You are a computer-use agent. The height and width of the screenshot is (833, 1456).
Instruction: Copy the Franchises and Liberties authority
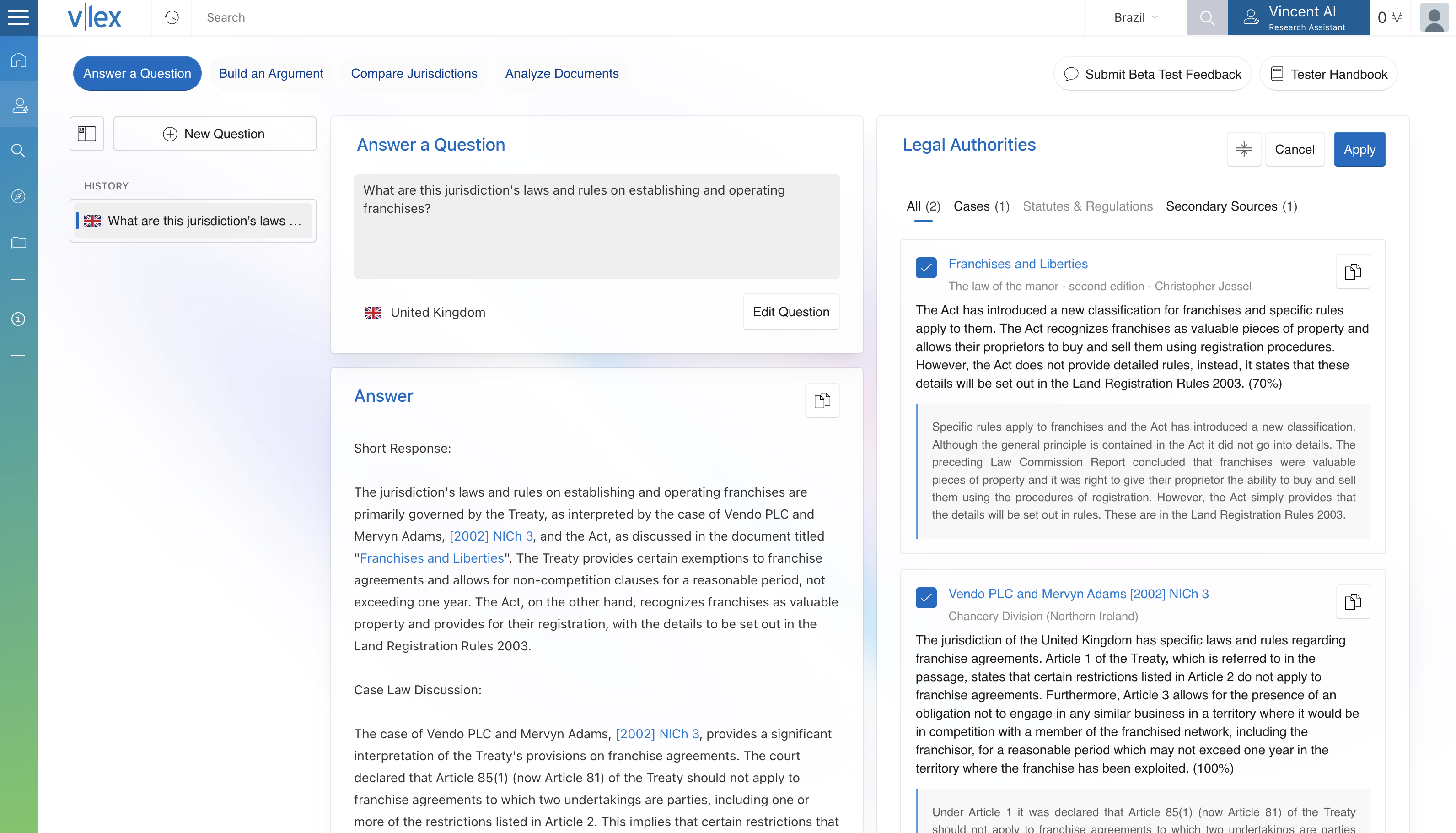pyautogui.click(x=1353, y=272)
